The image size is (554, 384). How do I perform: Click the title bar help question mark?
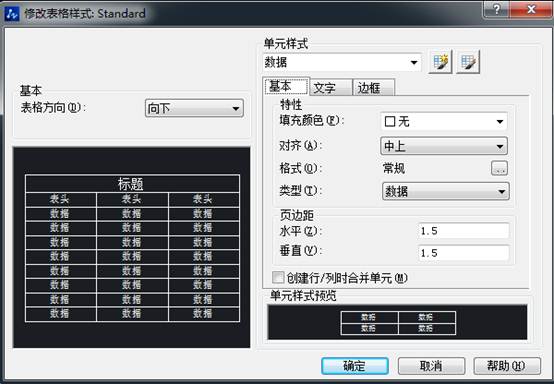[x=496, y=9]
